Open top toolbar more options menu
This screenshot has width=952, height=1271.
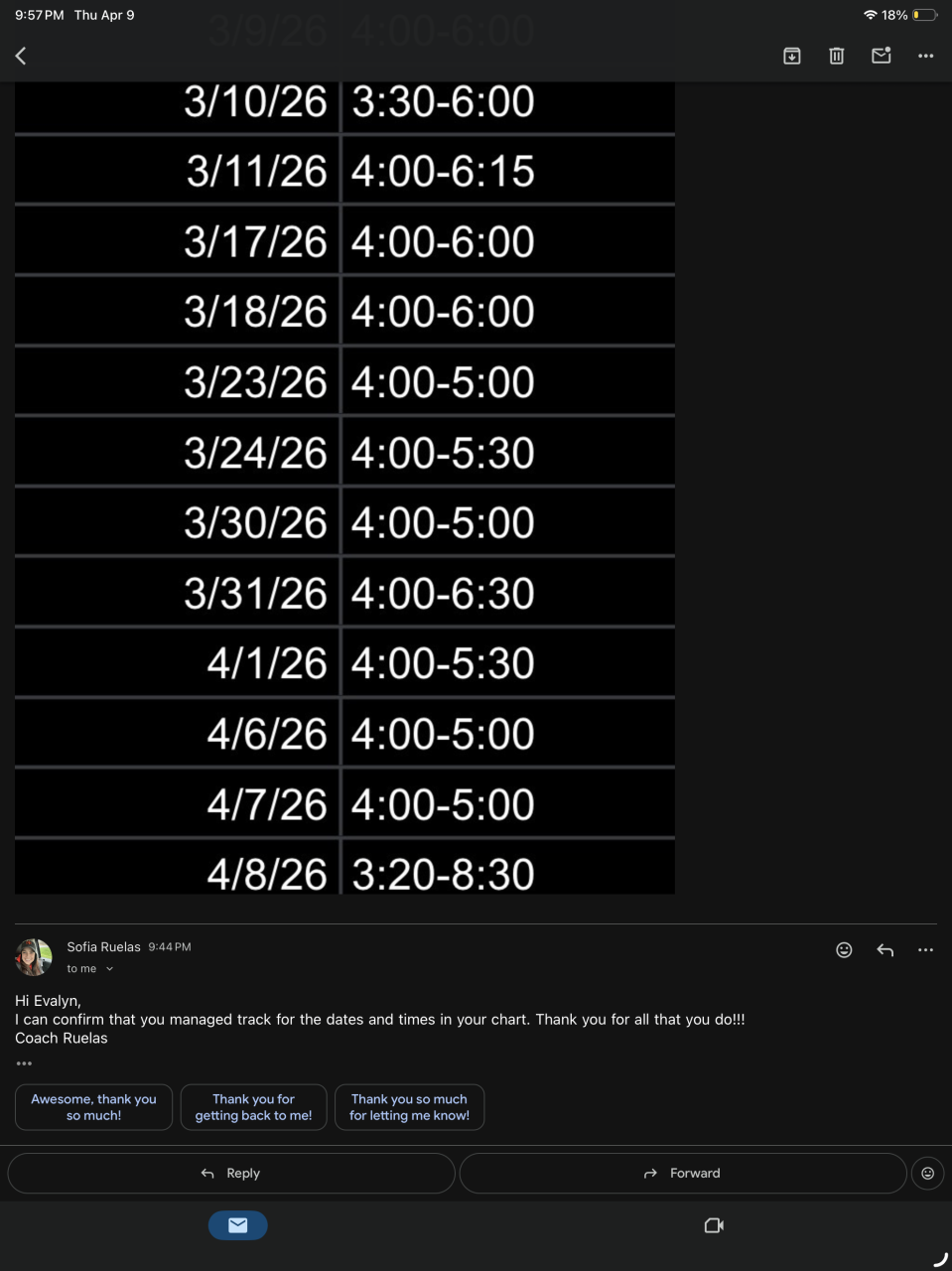[926, 57]
